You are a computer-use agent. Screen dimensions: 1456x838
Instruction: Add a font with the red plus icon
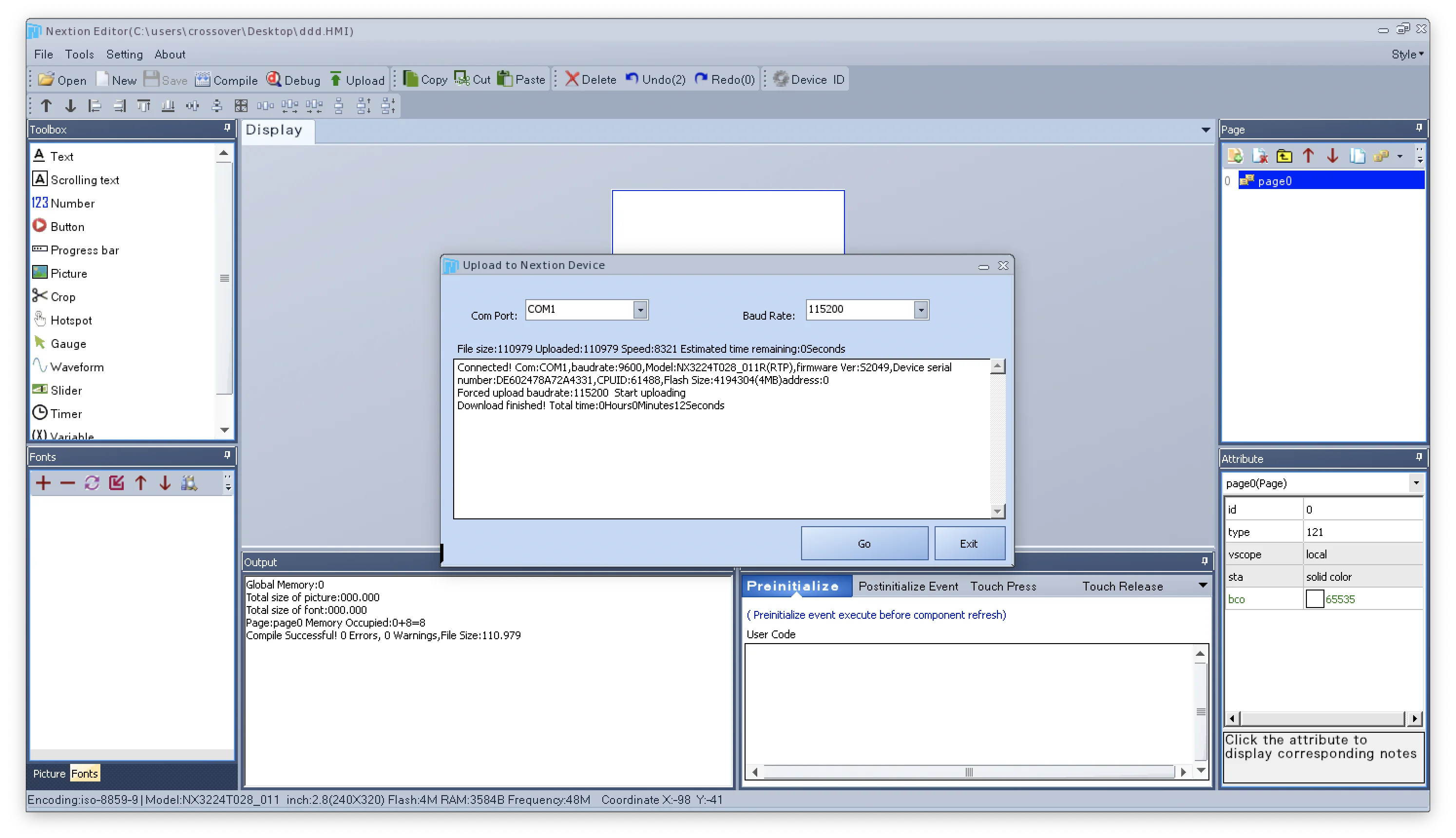click(x=43, y=483)
